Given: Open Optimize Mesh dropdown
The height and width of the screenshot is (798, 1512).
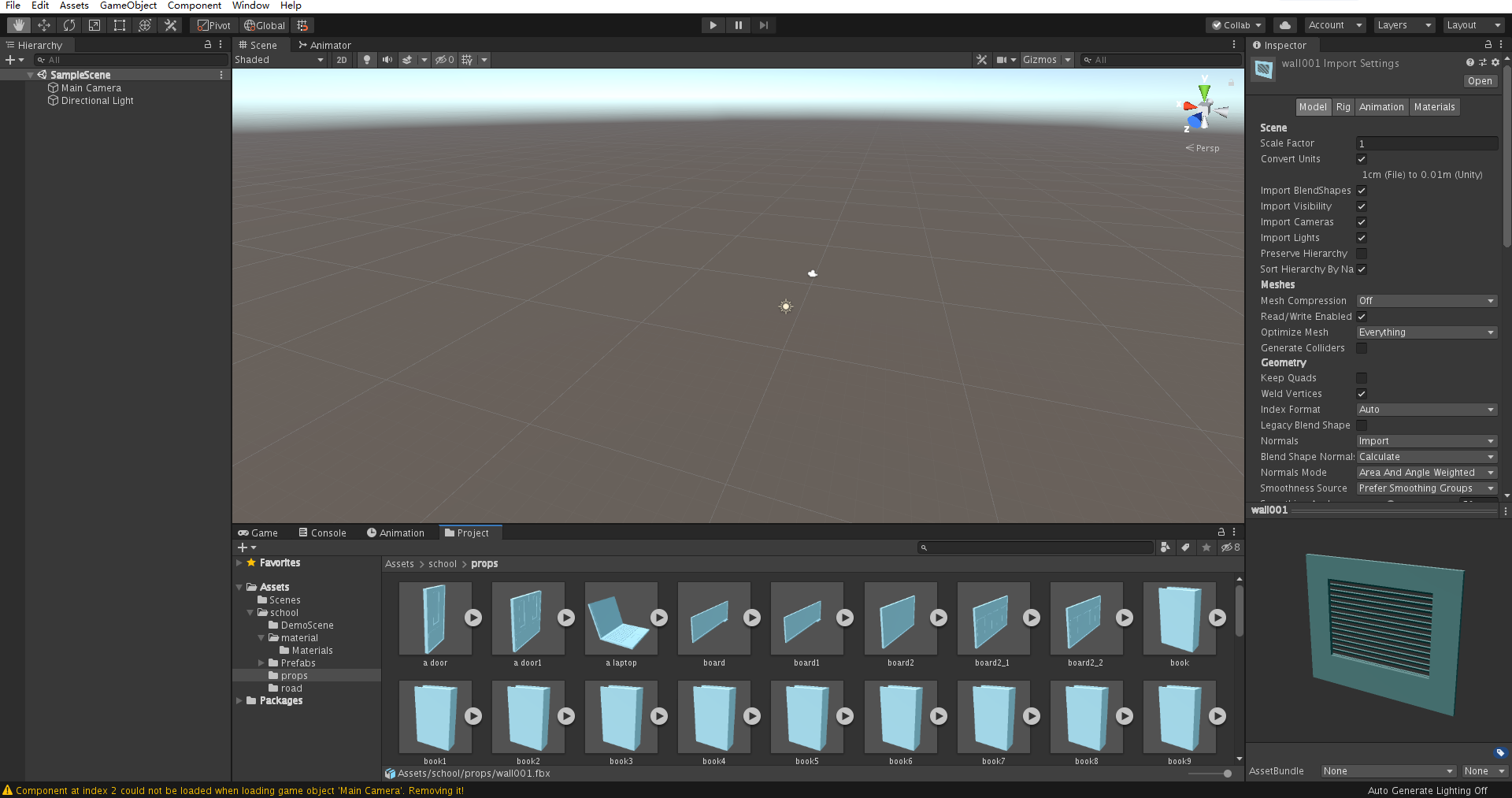Looking at the screenshot, I should pyautogui.click(x=1426, y=332).
